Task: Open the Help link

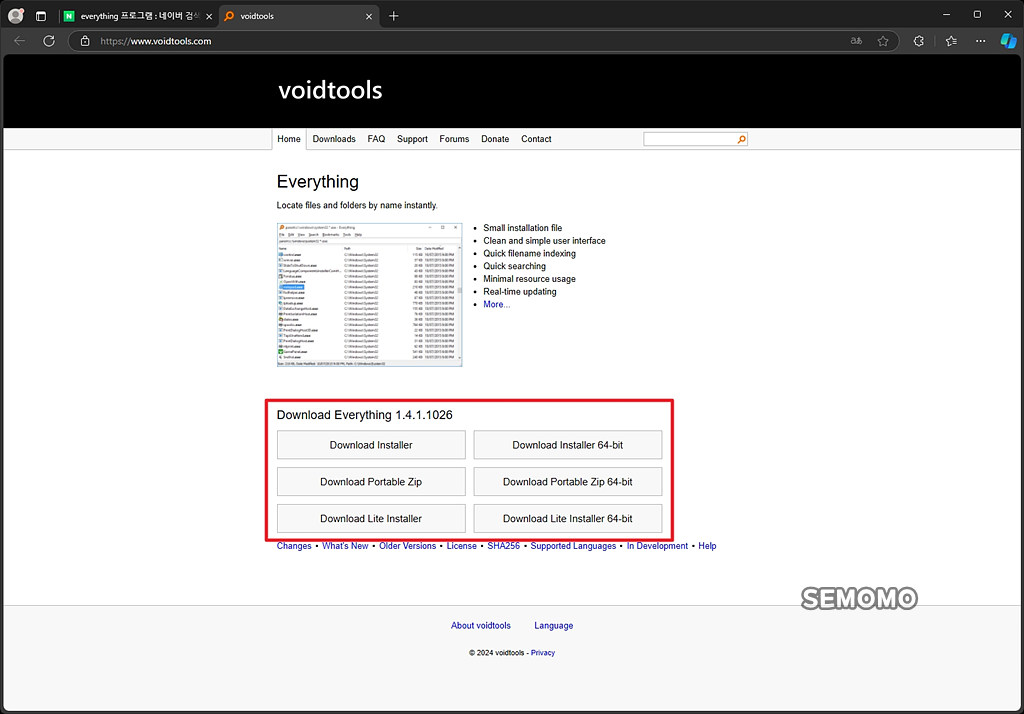Action: [x=707, y=546]
